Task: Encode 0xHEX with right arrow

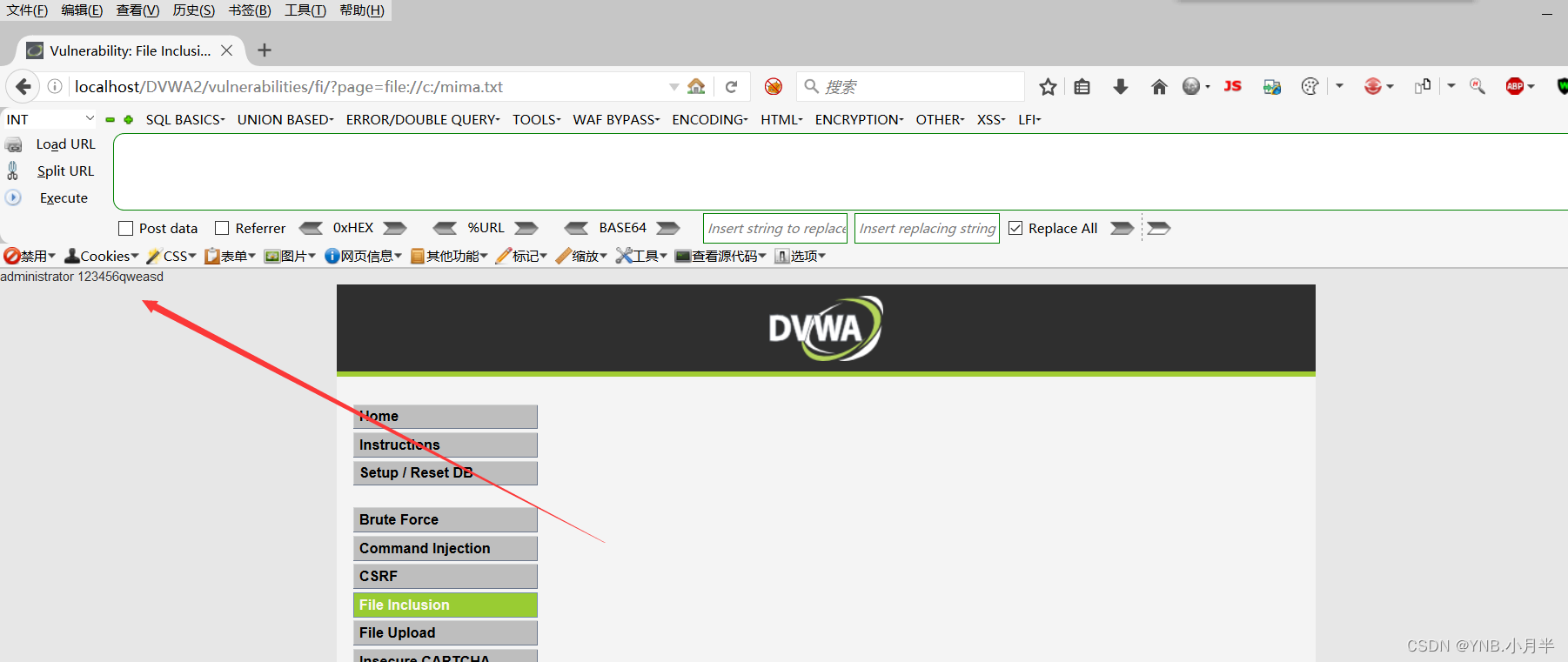Action: point(395,228)
